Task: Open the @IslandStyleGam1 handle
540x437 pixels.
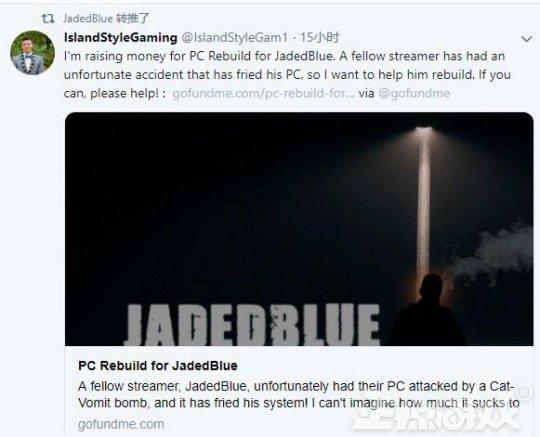Action: click(x=234, y=37)
